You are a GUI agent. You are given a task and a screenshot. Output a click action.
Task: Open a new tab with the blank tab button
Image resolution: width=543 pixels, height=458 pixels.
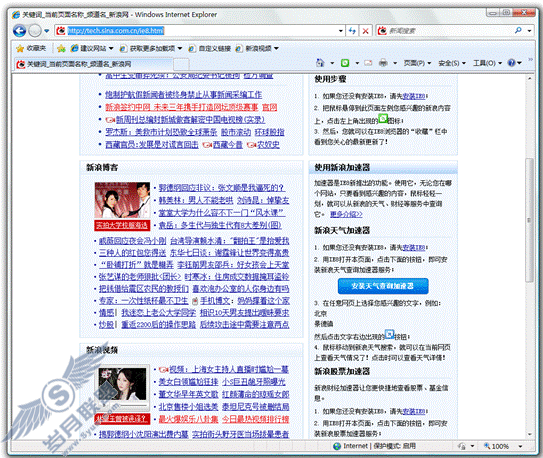click(181, 64)
